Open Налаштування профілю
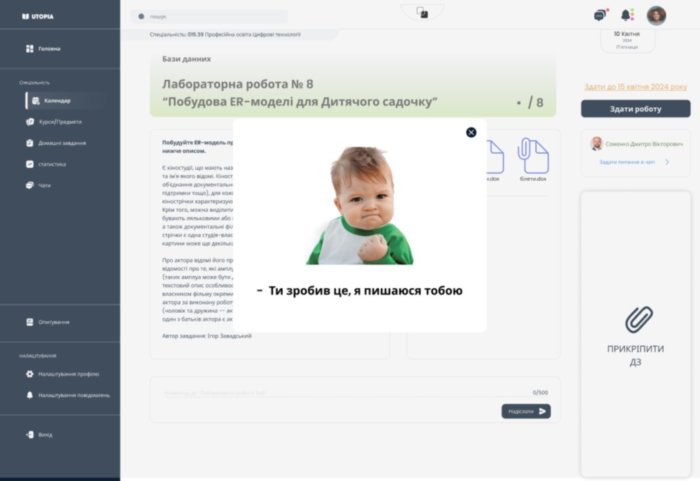 tap(66, 374)
